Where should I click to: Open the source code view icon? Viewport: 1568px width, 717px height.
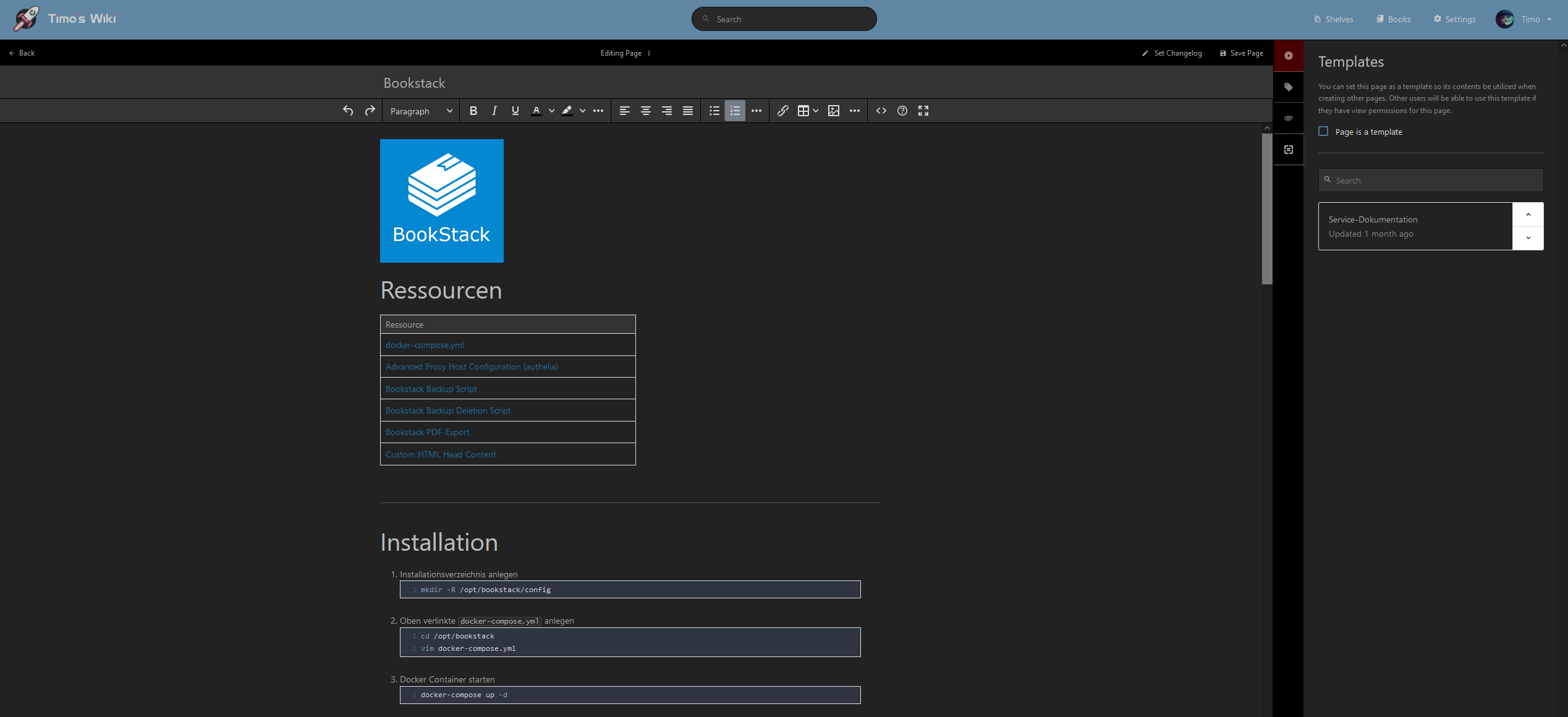[x=881, y=111]
